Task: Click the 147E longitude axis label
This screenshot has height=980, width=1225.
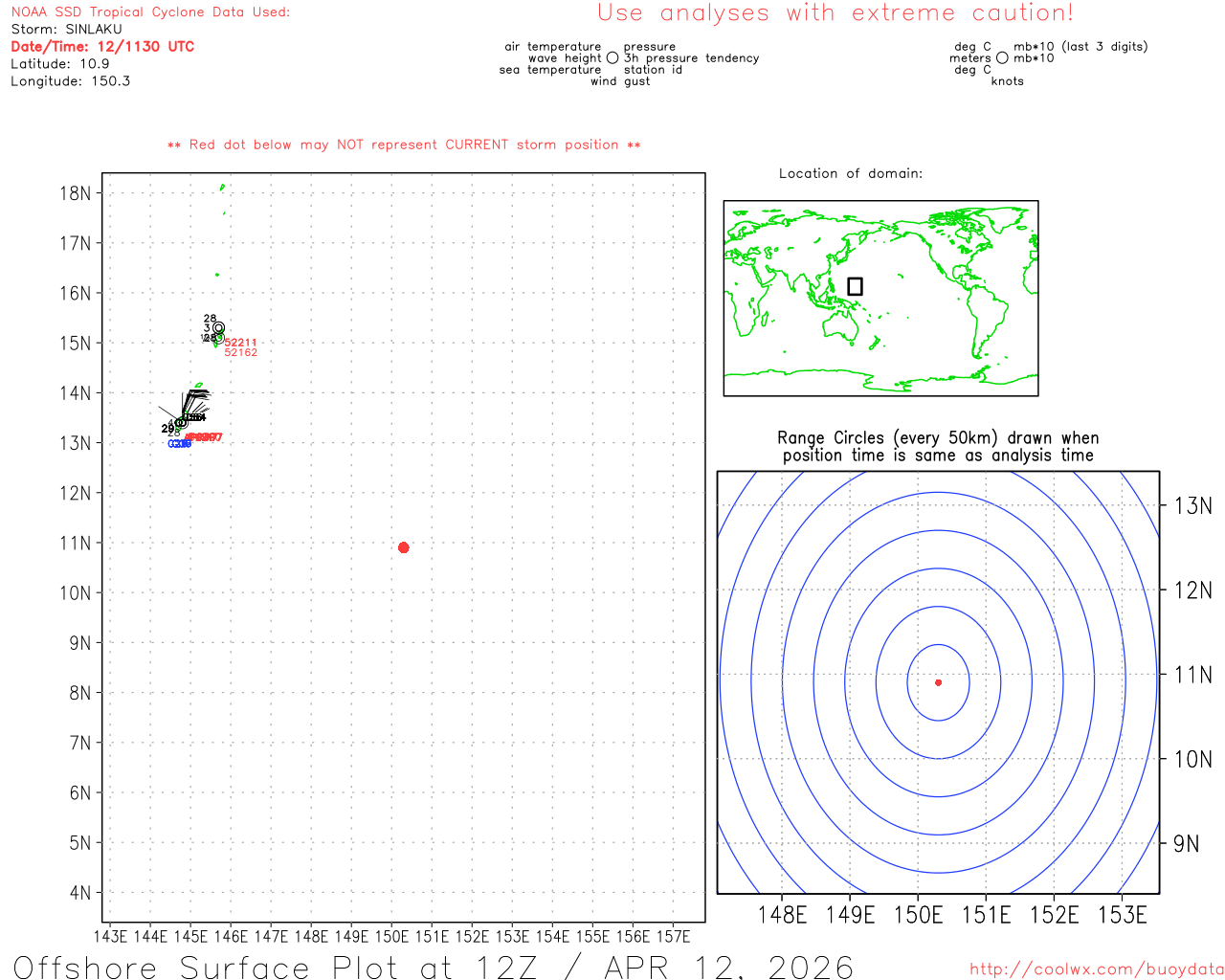Action: 271,936
